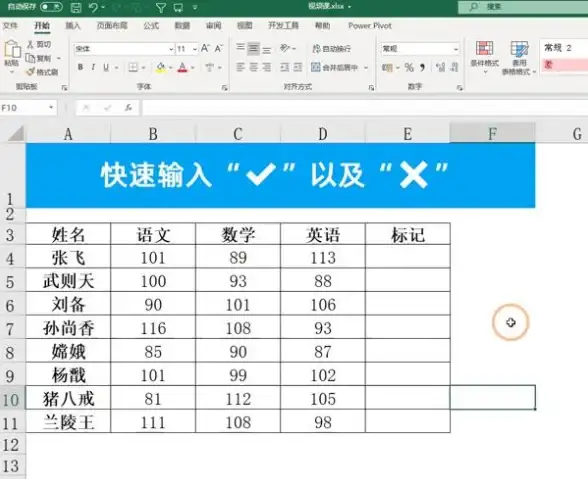Viewport: 588px width, 479px height.
Task: Toggle Italic formatting
Action: coord(93,67)
